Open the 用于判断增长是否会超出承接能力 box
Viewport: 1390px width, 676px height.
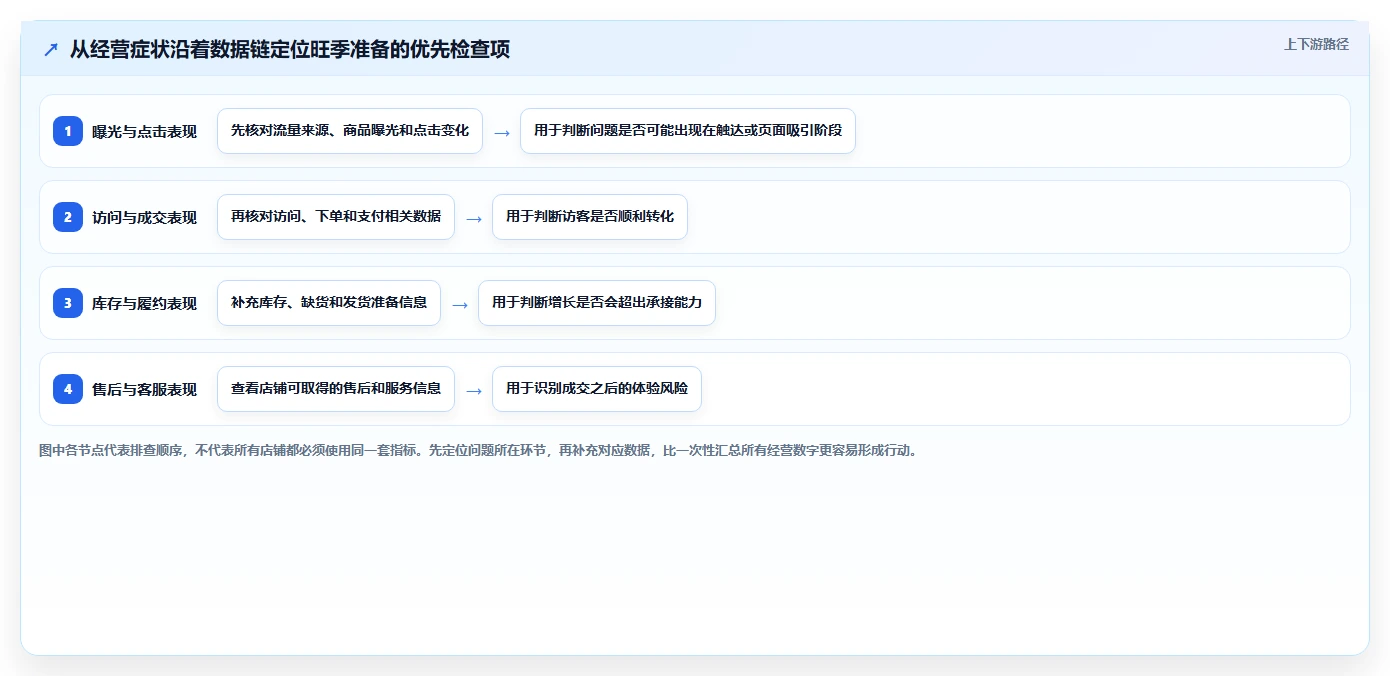click(x=597, y=303)
